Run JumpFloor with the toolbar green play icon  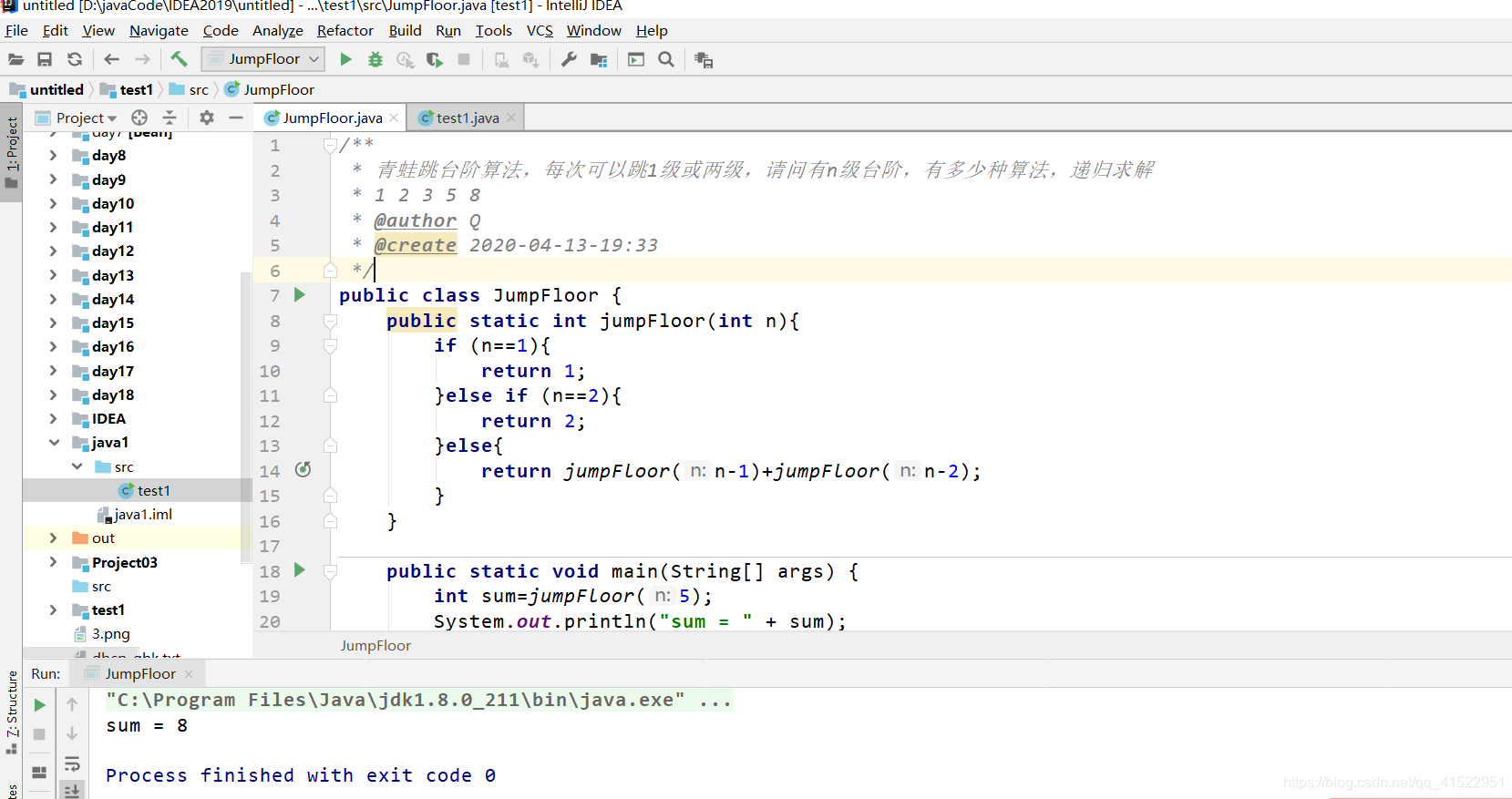pyautogui.click(x=345, y=59)
